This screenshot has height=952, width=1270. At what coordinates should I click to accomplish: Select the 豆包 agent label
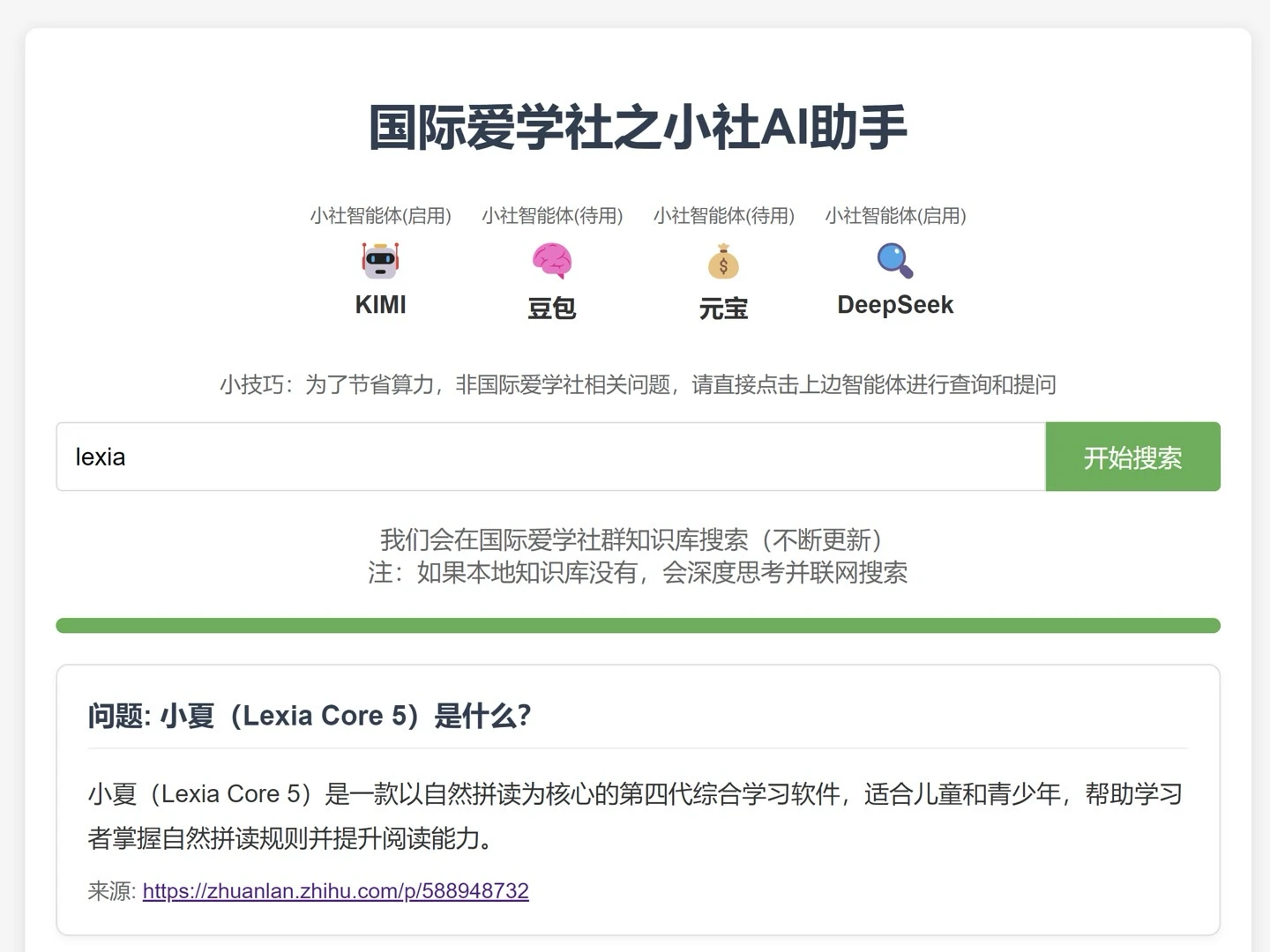coord(552,309)
